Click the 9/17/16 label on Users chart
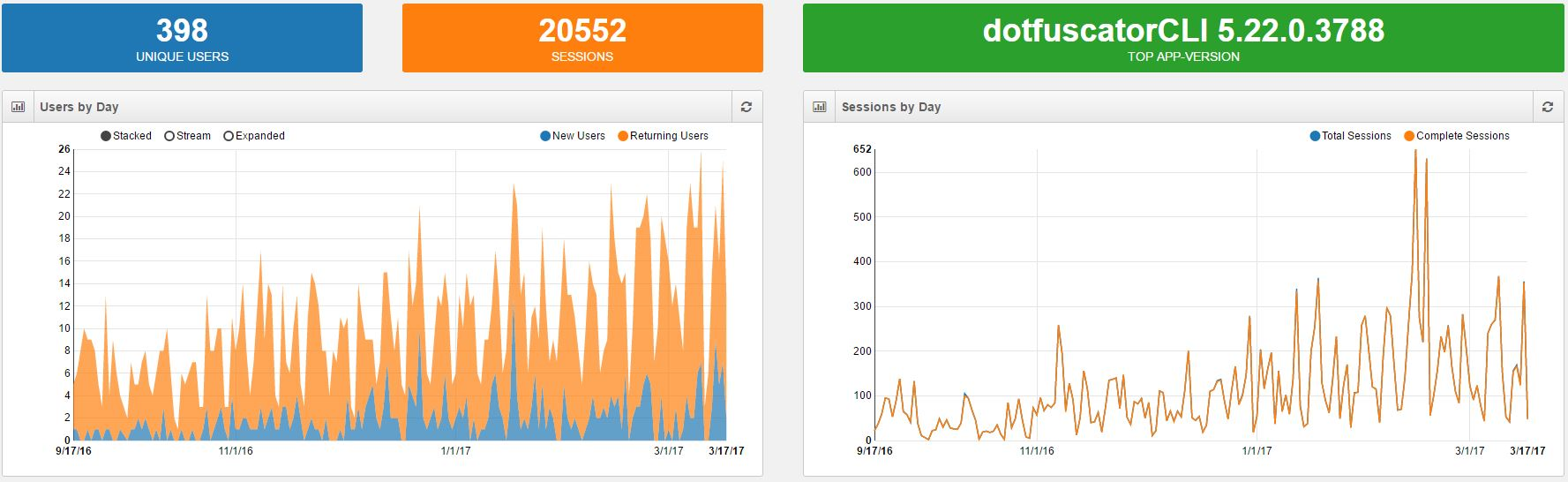The image size is (1568, 482). click(73, 451)
